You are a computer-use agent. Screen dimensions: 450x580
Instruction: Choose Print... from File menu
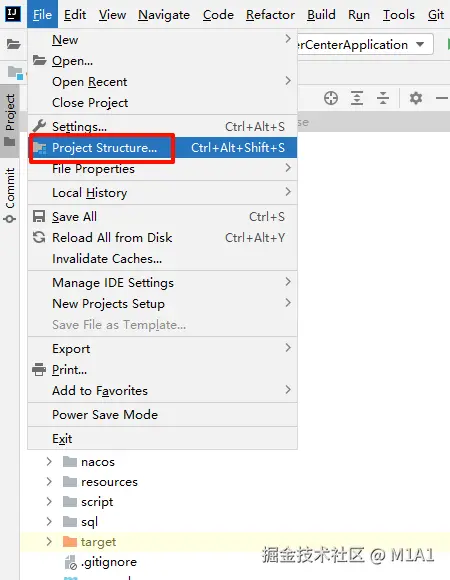tap(162, 370)
